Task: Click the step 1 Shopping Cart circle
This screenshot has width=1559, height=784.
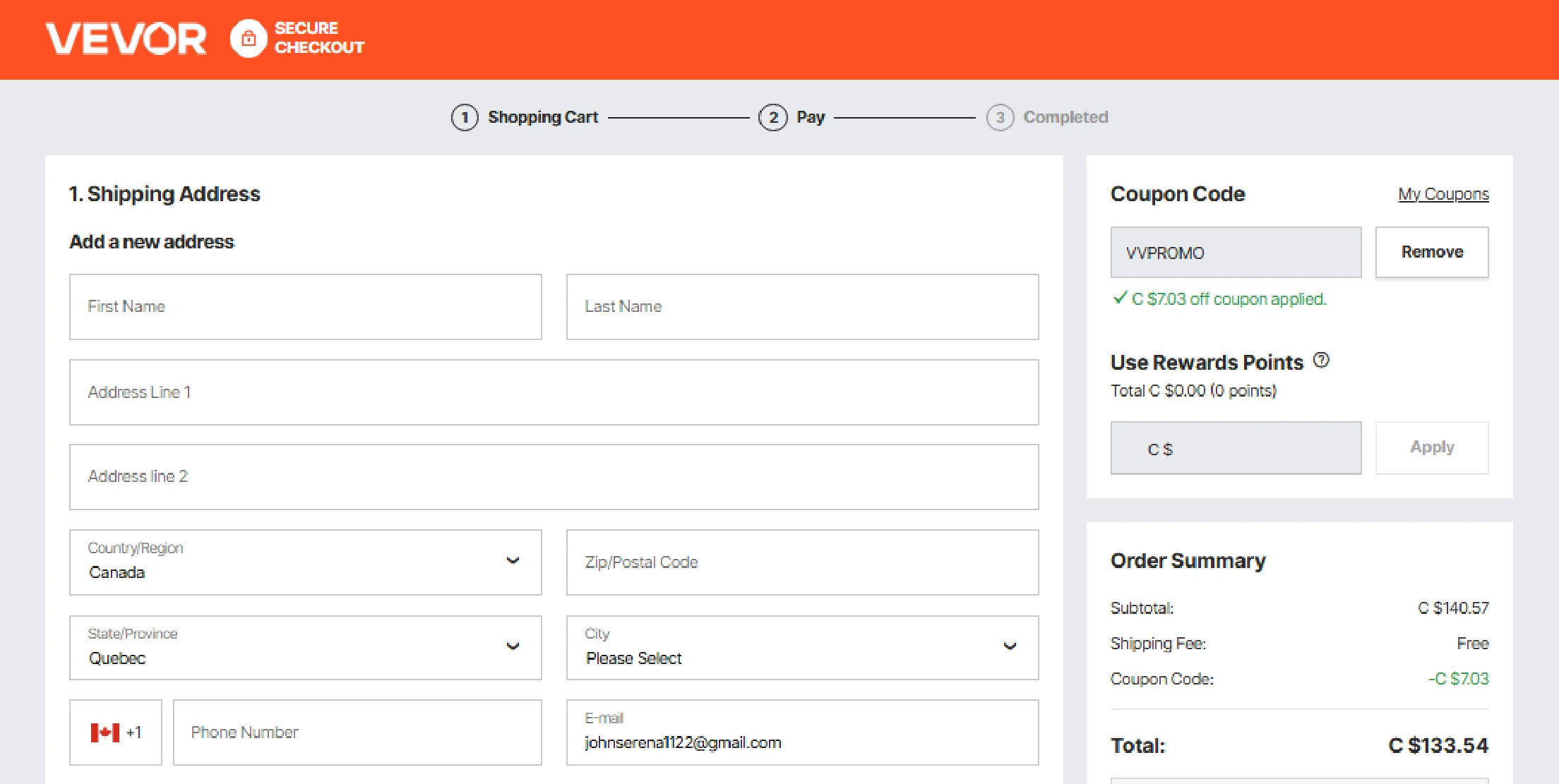Action: pos(465,117)
